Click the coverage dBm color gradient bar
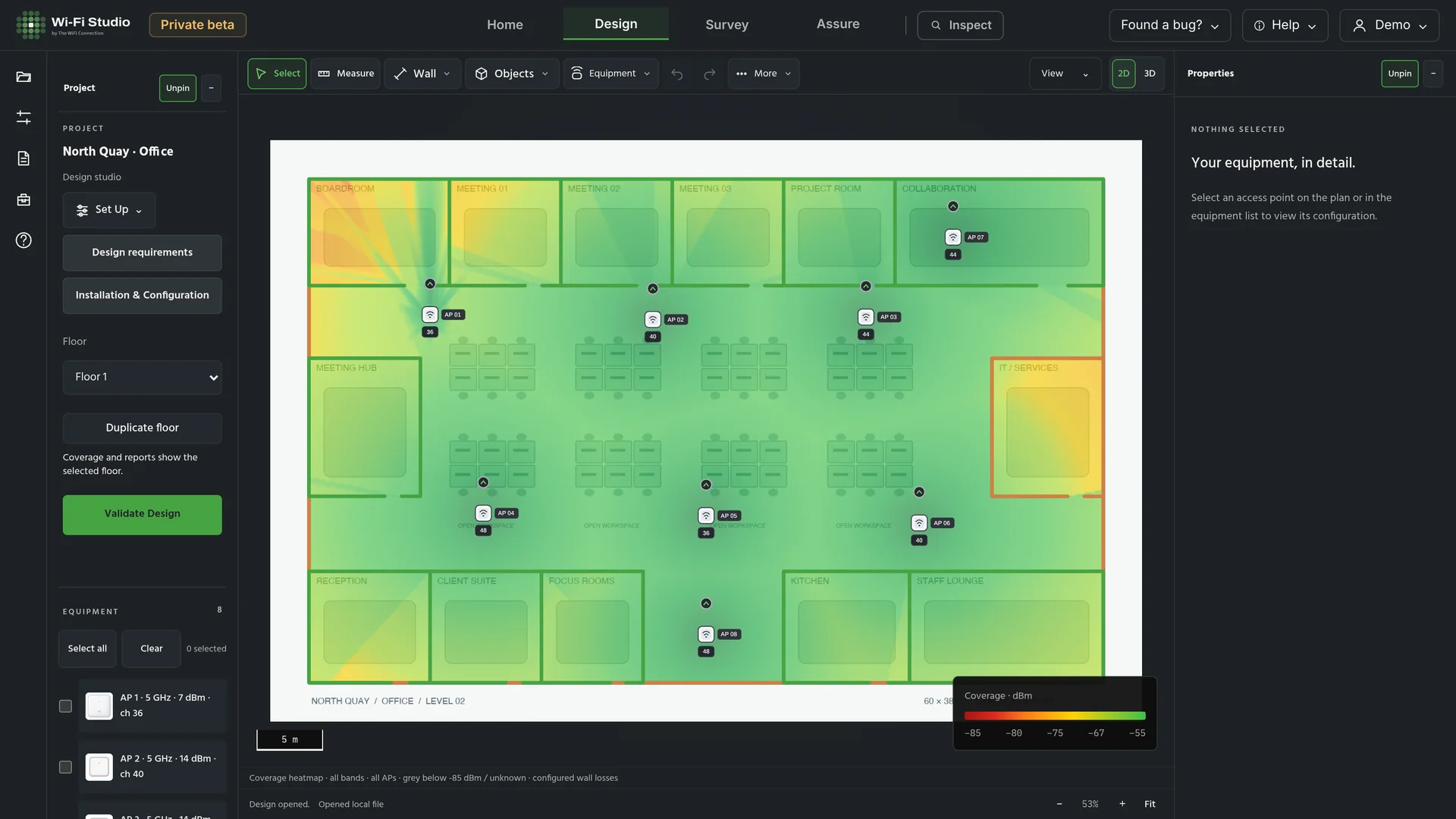The width and height of the screenshot is (1456, 819). pyautogui.click(x=1054, y=715)
